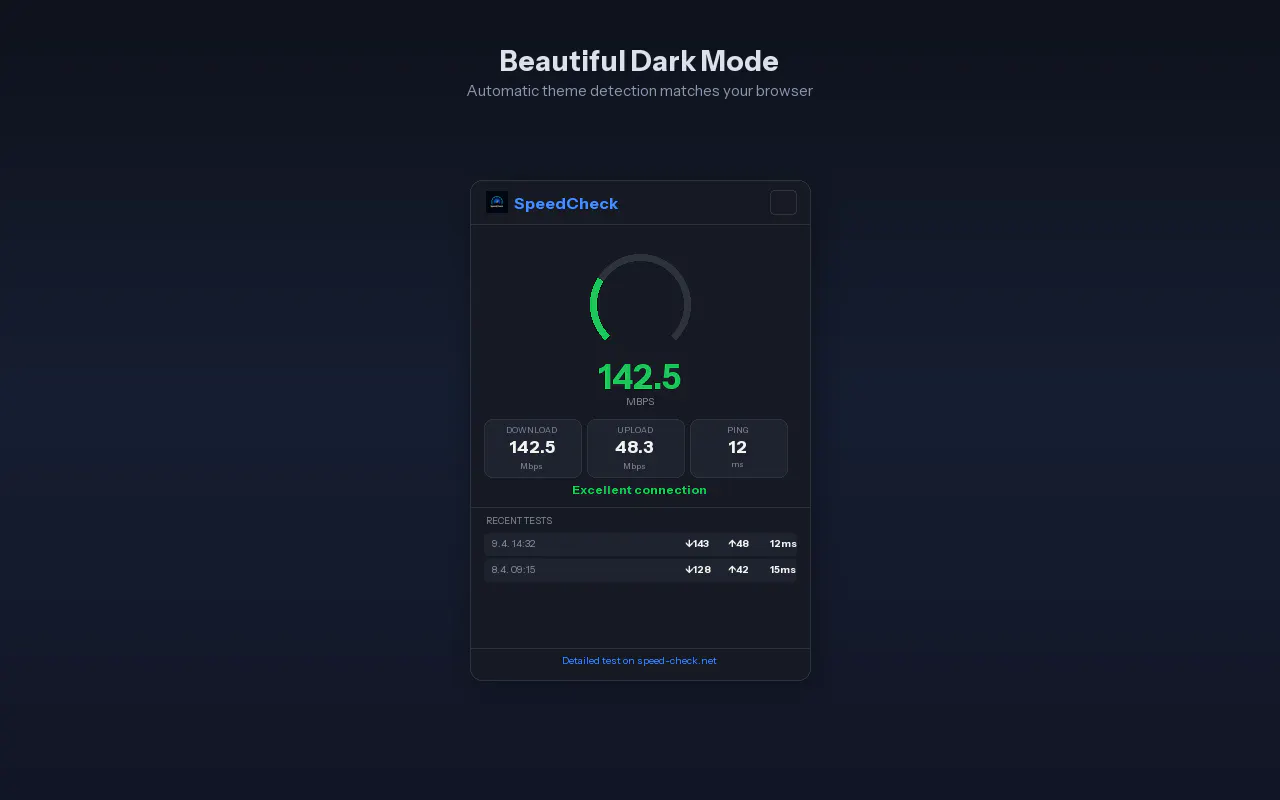Select the Upload 48.3 Mbps card
This screenshot has width=1280, height=800.
pos(635,448)
